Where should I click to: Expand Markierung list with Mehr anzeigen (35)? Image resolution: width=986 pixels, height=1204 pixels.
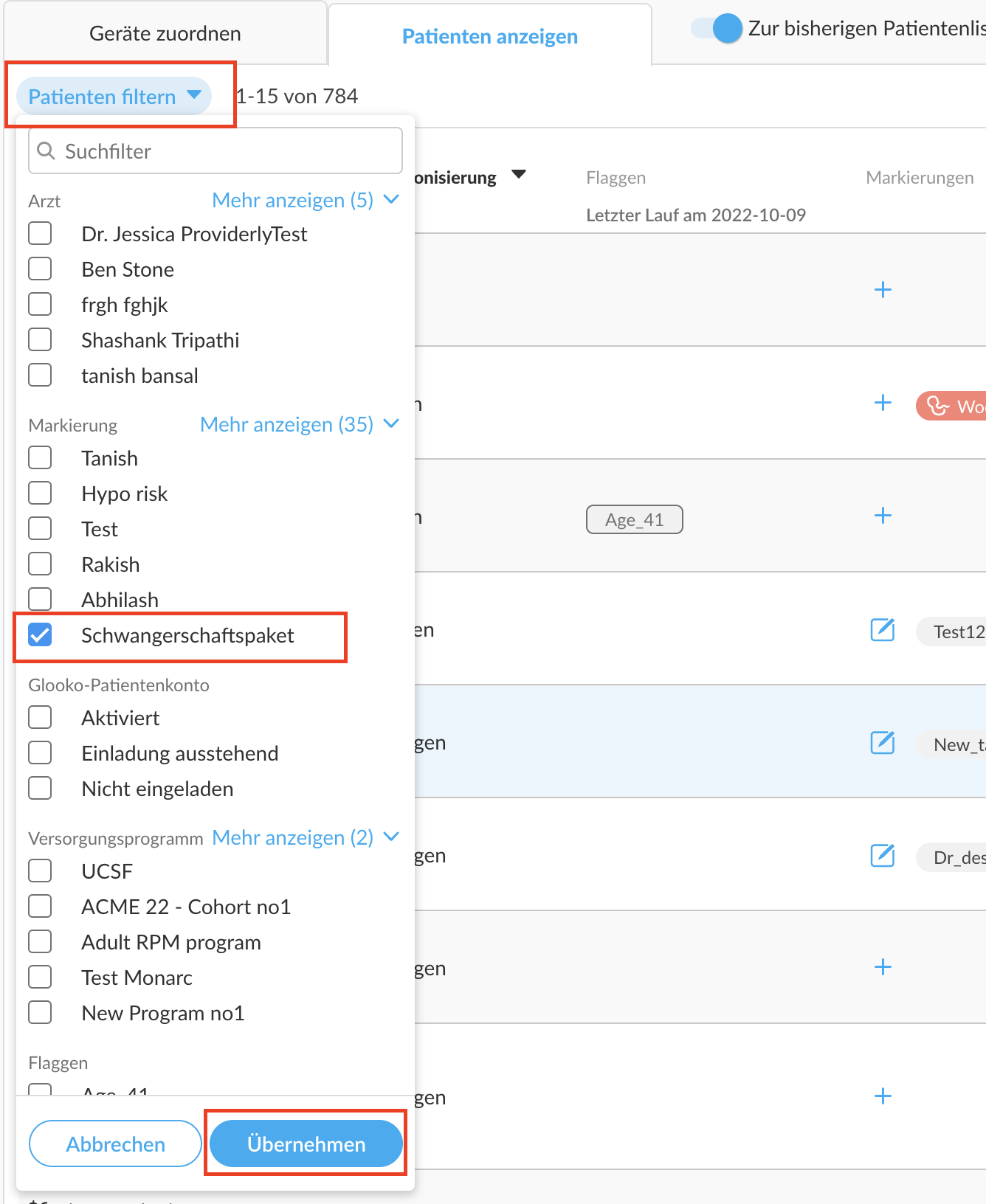point(300,424)
